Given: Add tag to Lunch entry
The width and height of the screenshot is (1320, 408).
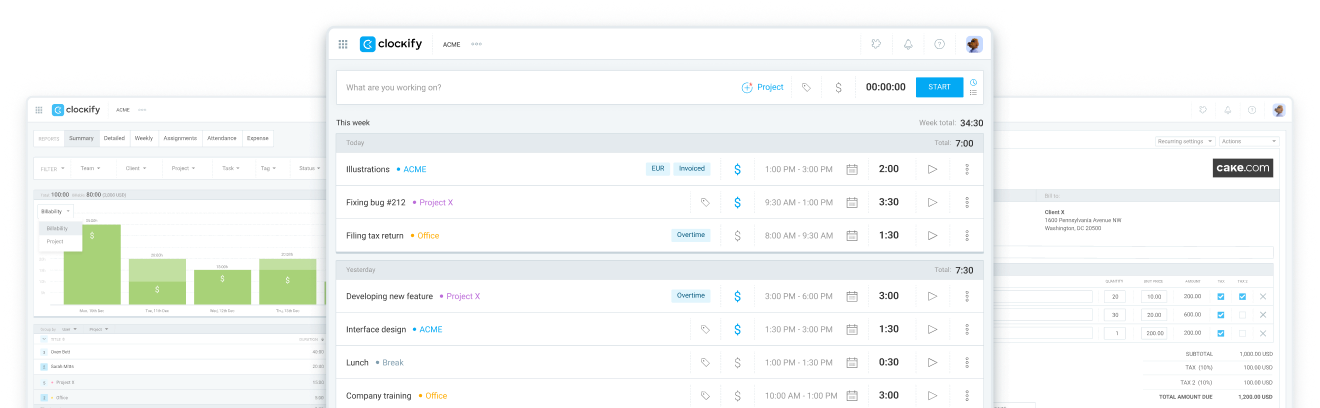Looking at the screenshot, I should tap(705, 362).
